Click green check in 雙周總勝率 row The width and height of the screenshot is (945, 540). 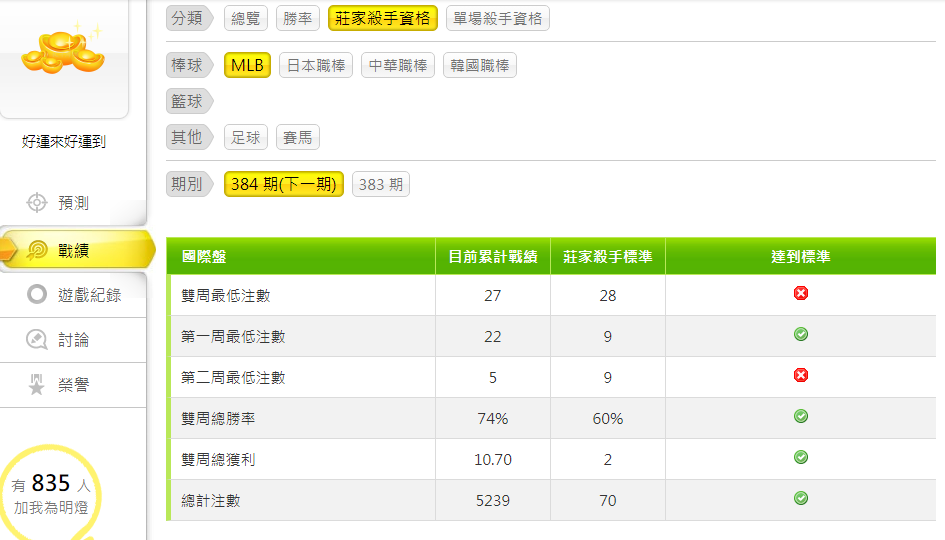tap(800, 416)
